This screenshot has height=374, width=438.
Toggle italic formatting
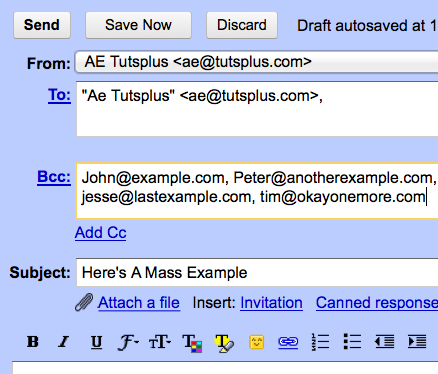[x=64, y=342]
